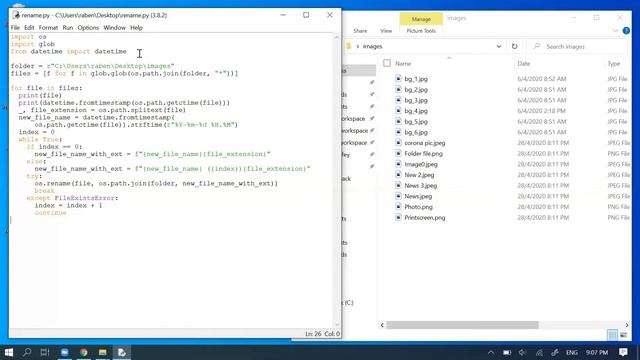
Task: Sort files by Type column
Action: tap(613, 64)
